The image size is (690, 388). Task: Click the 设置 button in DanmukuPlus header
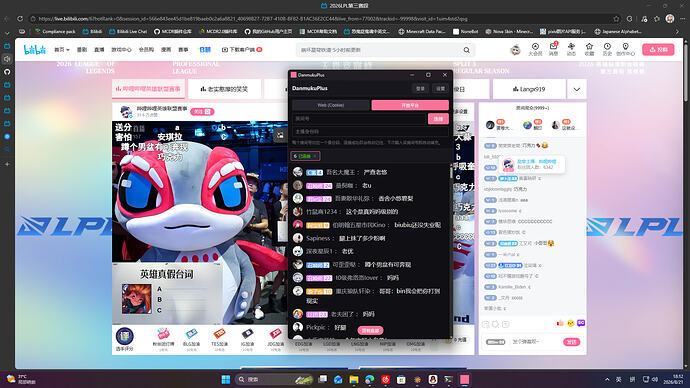tap(440, 88)
